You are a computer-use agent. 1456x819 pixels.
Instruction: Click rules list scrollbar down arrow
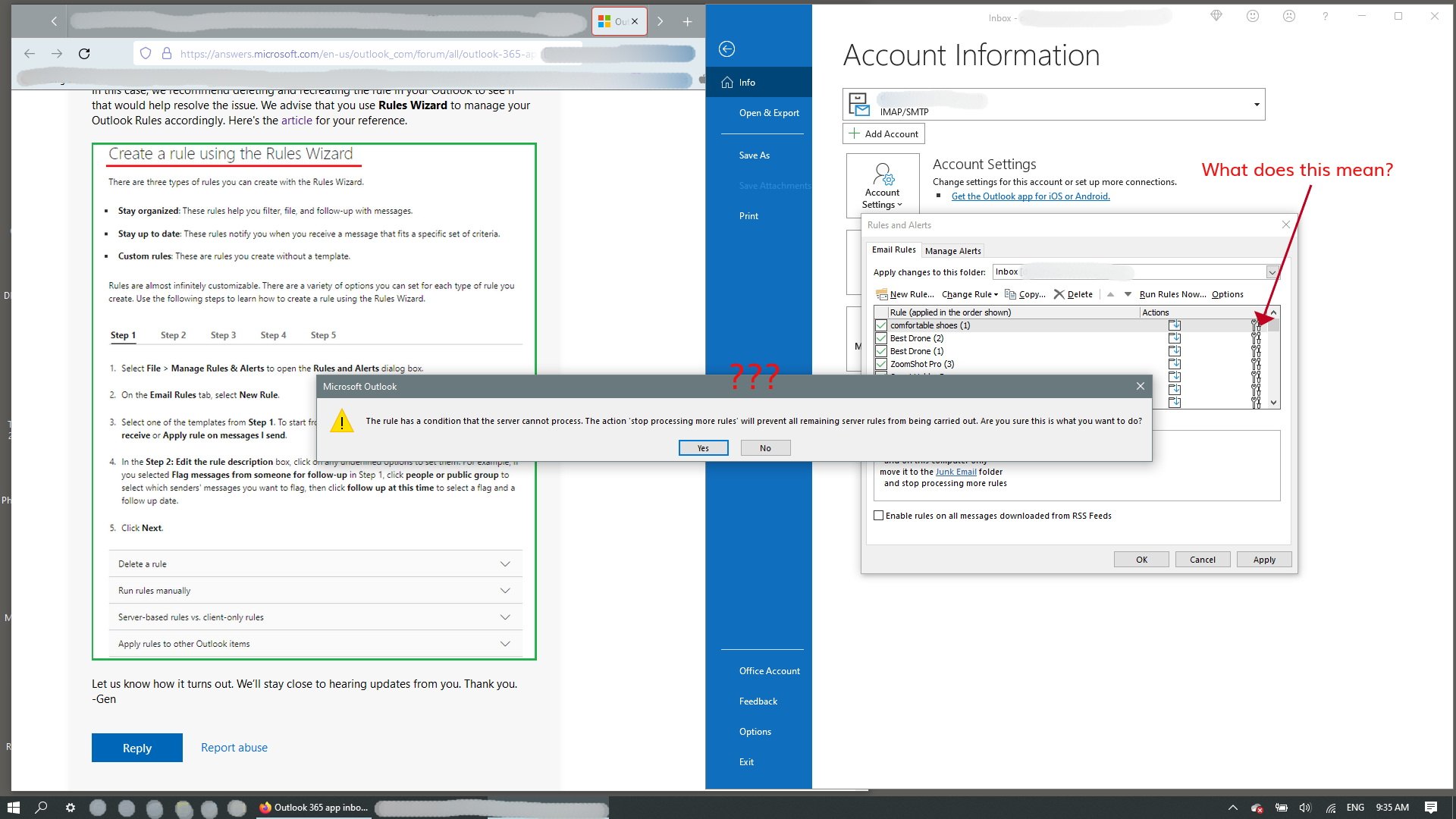tap(1273, 403)
